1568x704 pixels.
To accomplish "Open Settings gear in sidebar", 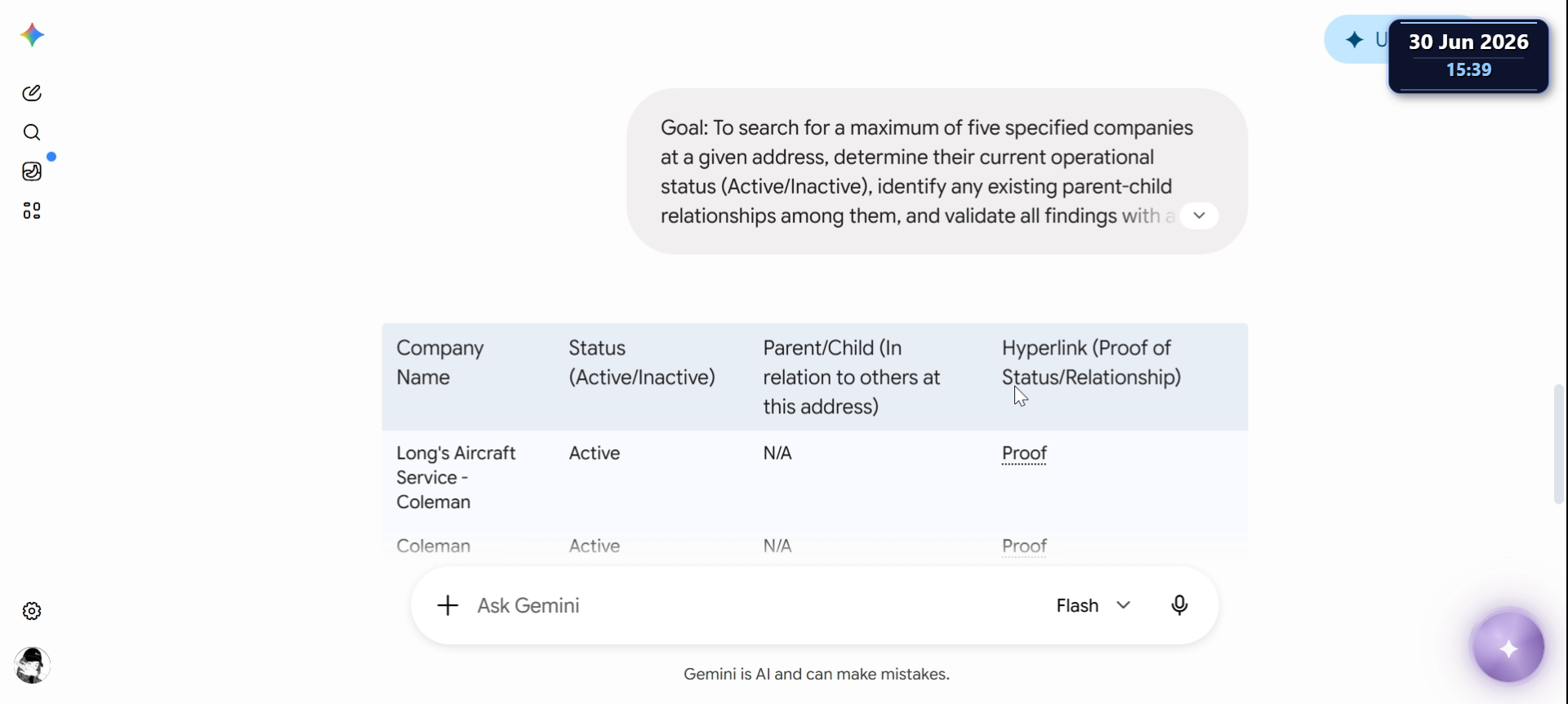I will (x=32, y=611).
